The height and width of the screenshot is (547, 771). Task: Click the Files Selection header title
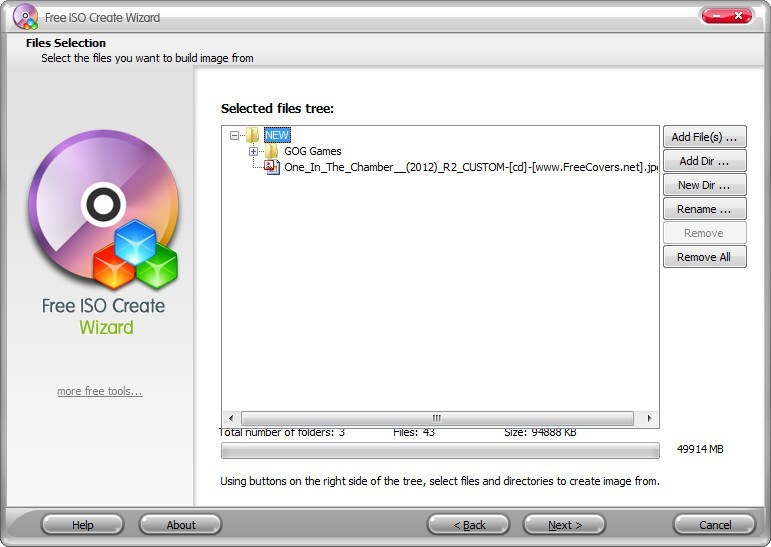tap(66, 43)
